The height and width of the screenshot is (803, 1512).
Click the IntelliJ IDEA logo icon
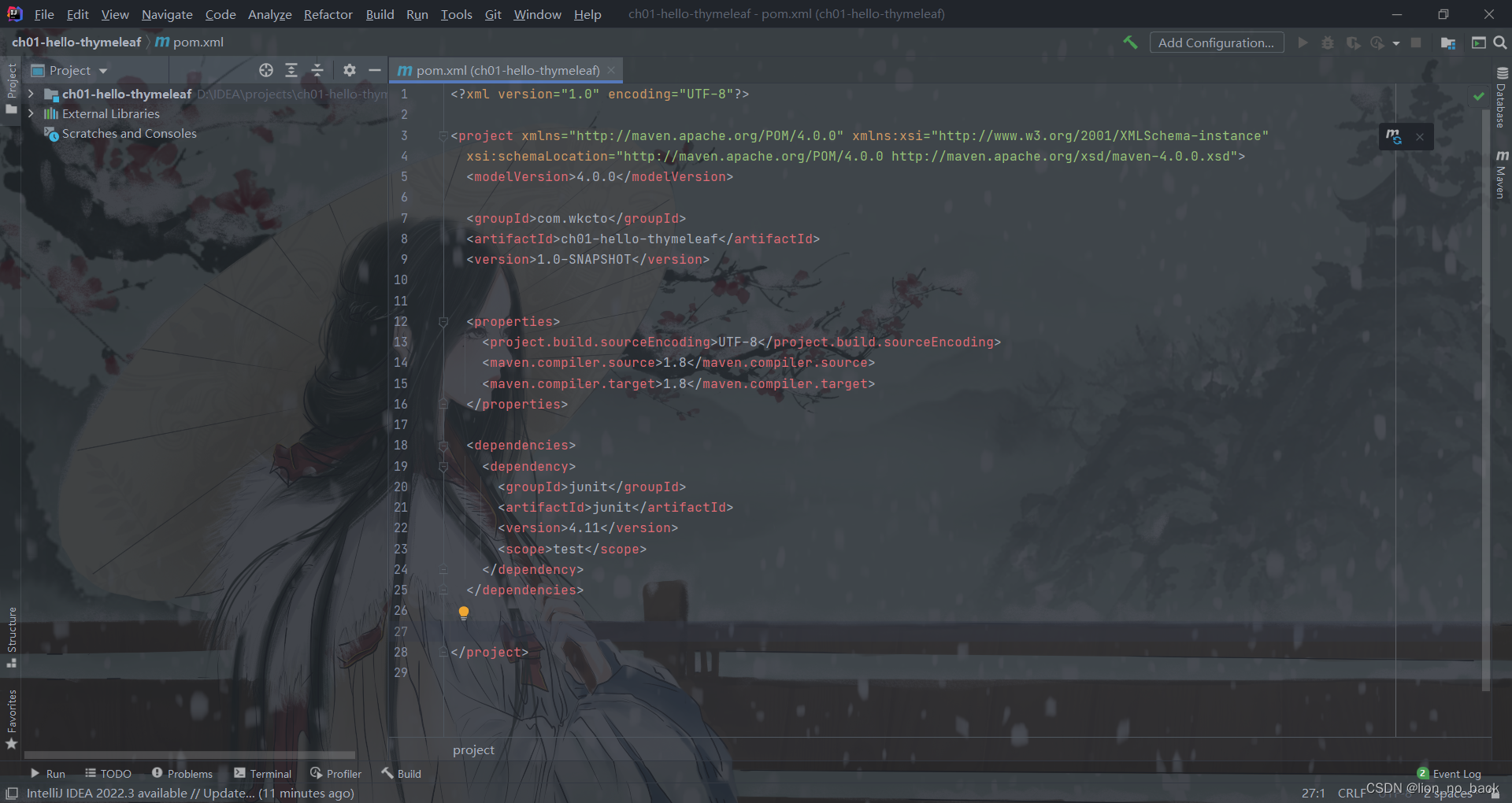click(x=14, y=14)
